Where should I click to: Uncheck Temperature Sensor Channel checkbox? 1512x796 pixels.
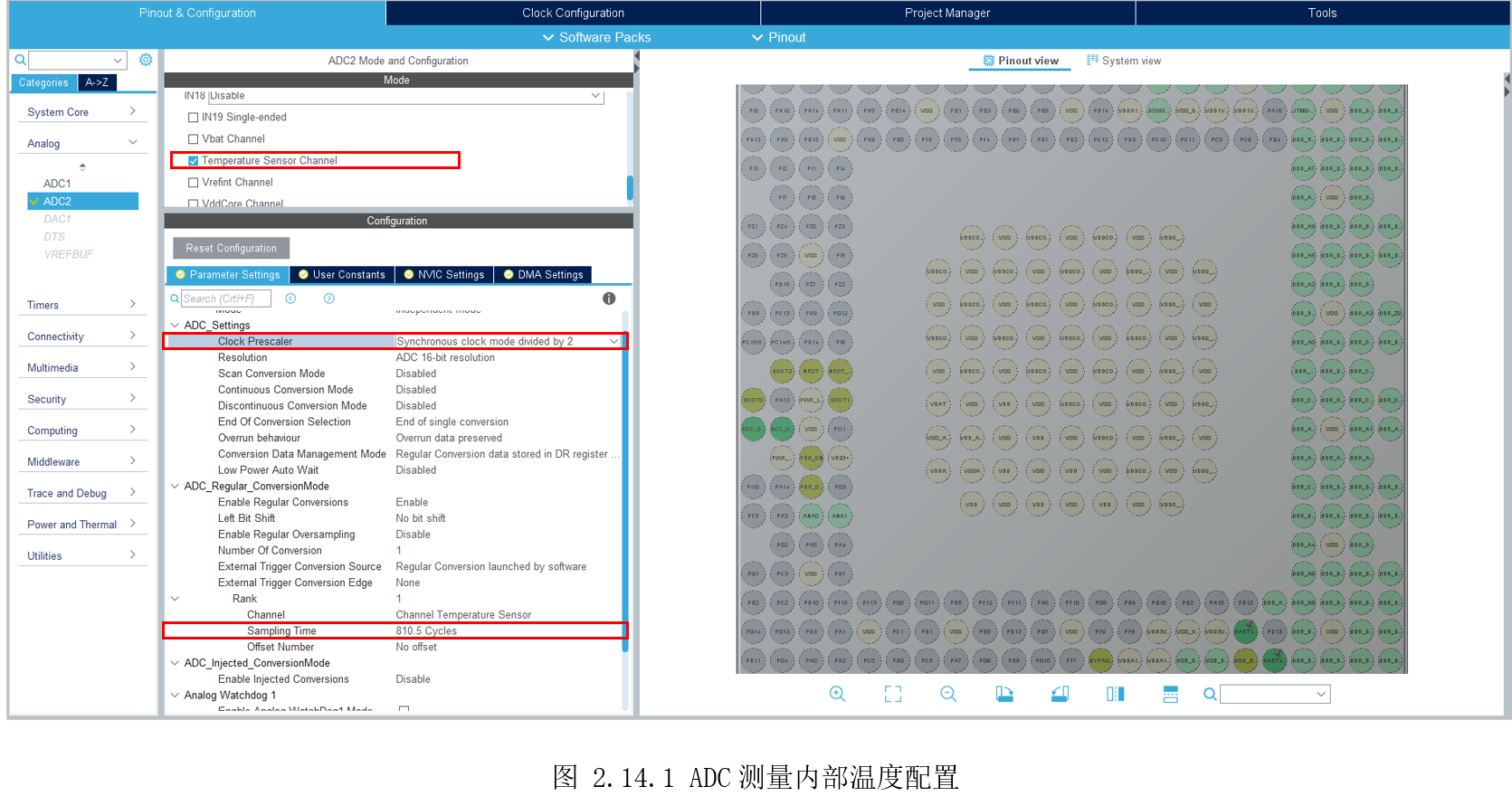pos(193,161)
